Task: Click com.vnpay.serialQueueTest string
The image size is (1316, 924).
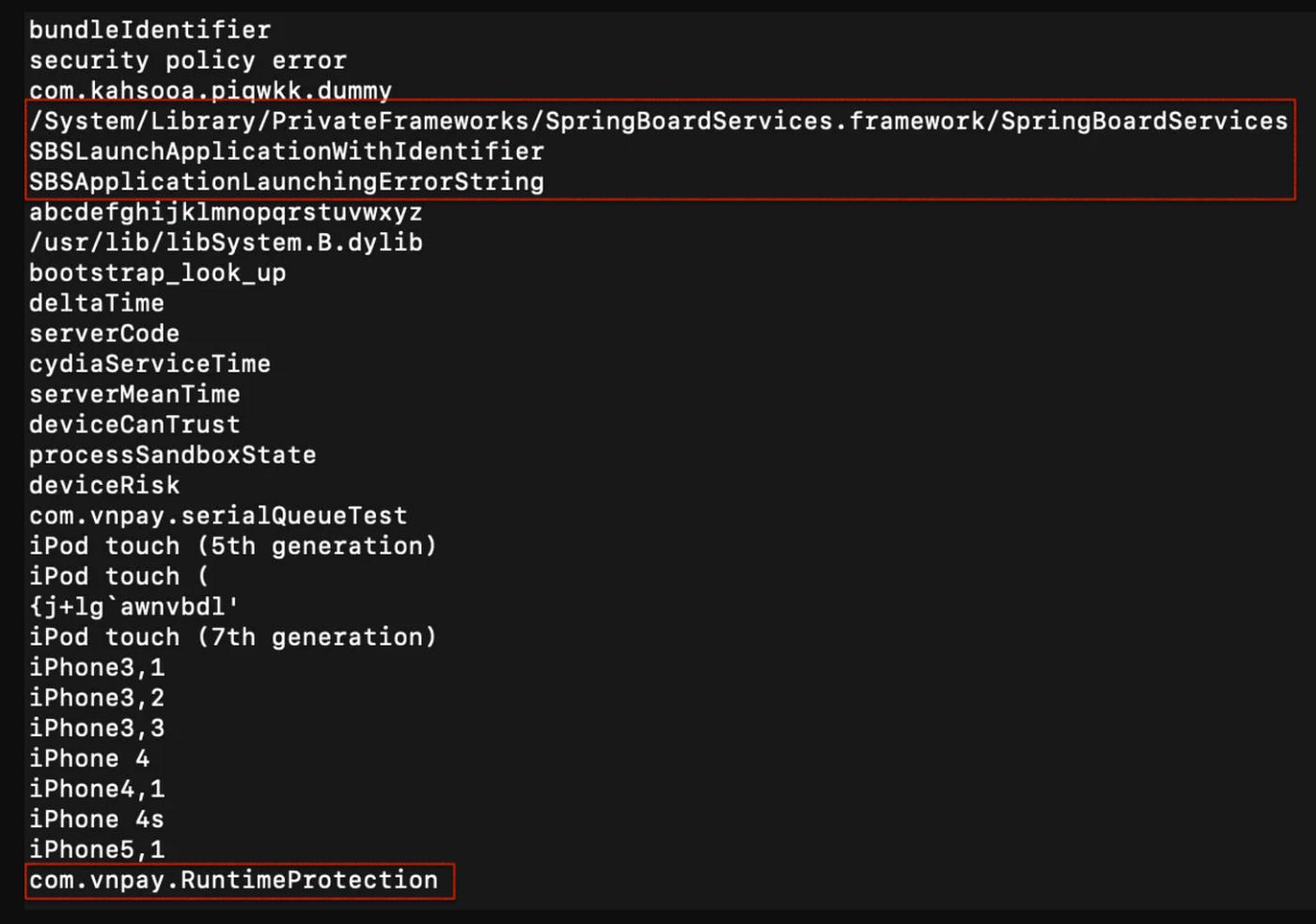Action: (x=218, y=515)
